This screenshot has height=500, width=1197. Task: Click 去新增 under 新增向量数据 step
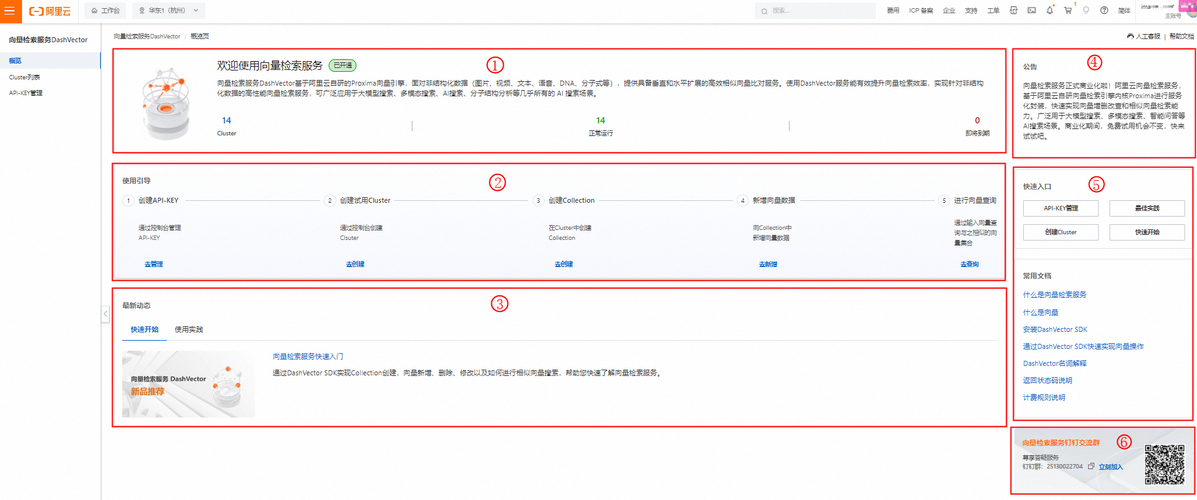(x=767, y=264)
